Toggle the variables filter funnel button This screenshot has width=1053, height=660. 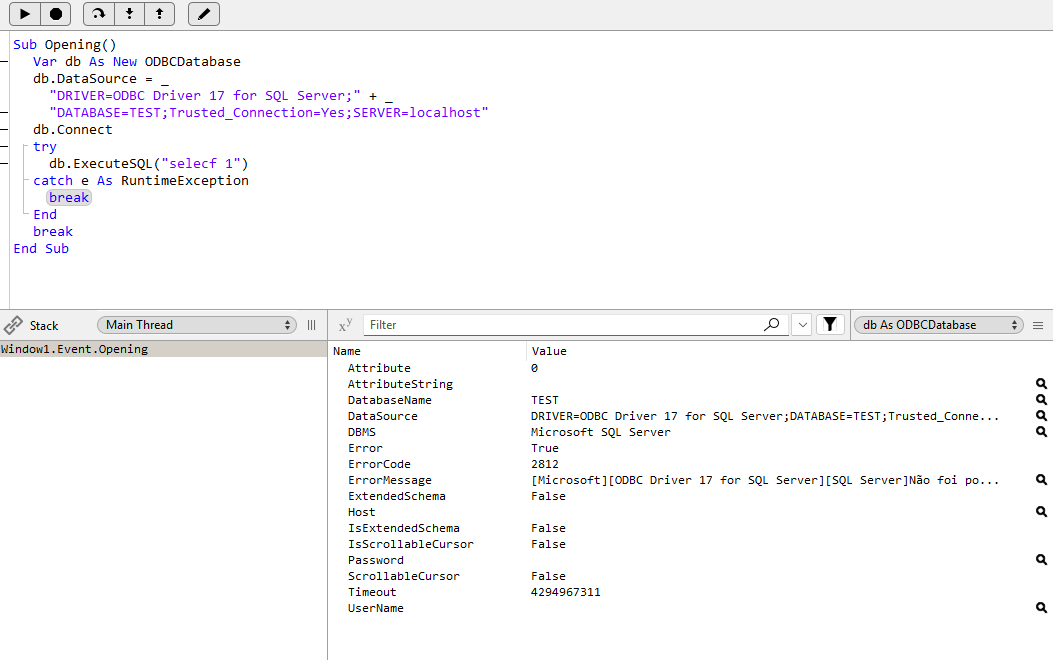click(x=830, y=325)
